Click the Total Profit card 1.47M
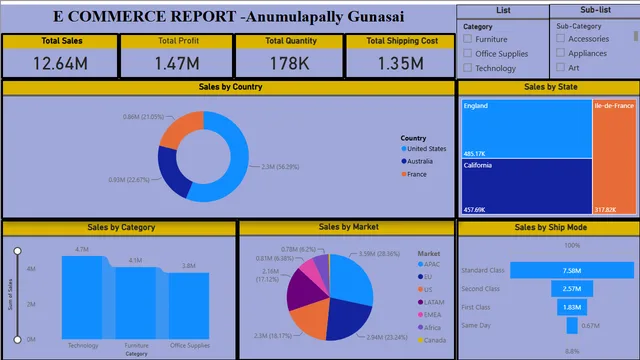640x360 pixels. [177, 56]
